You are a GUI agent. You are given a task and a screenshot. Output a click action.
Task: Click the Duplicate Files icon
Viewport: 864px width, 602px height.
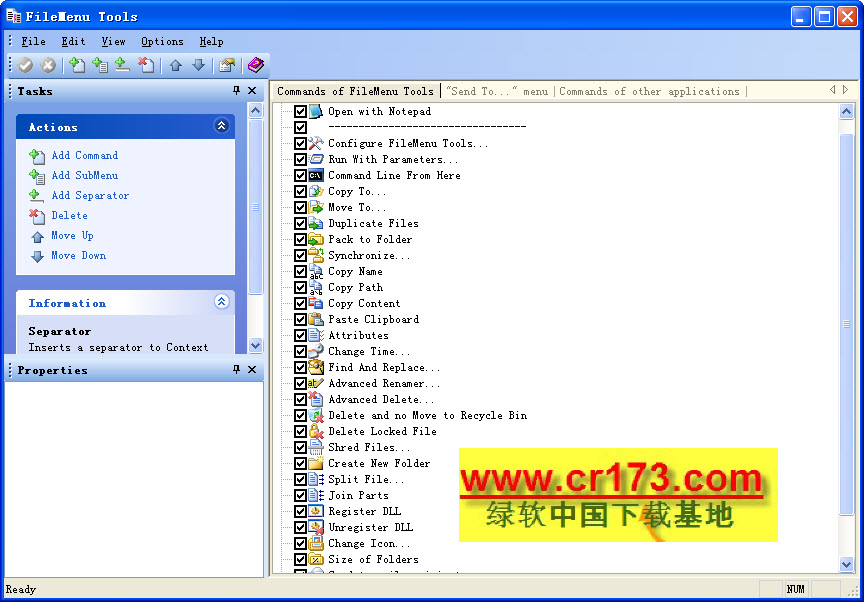pos(316,224)
